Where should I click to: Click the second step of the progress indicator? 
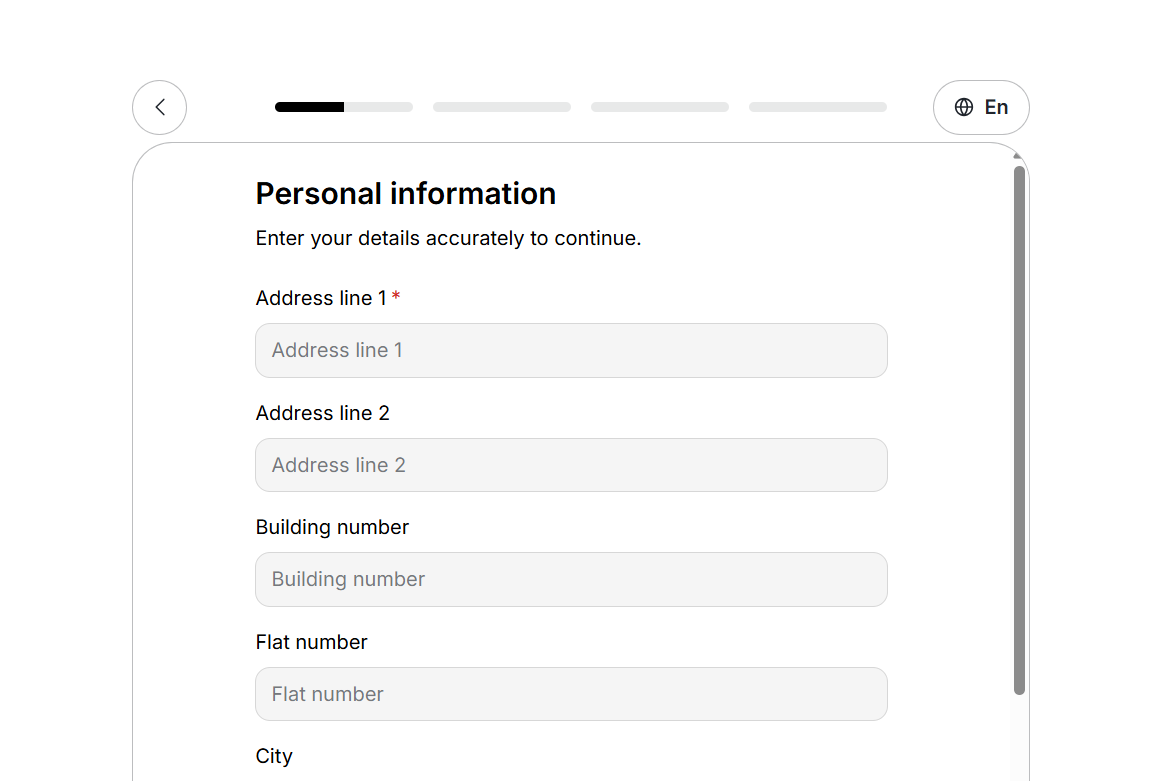(x=501, y=106)
